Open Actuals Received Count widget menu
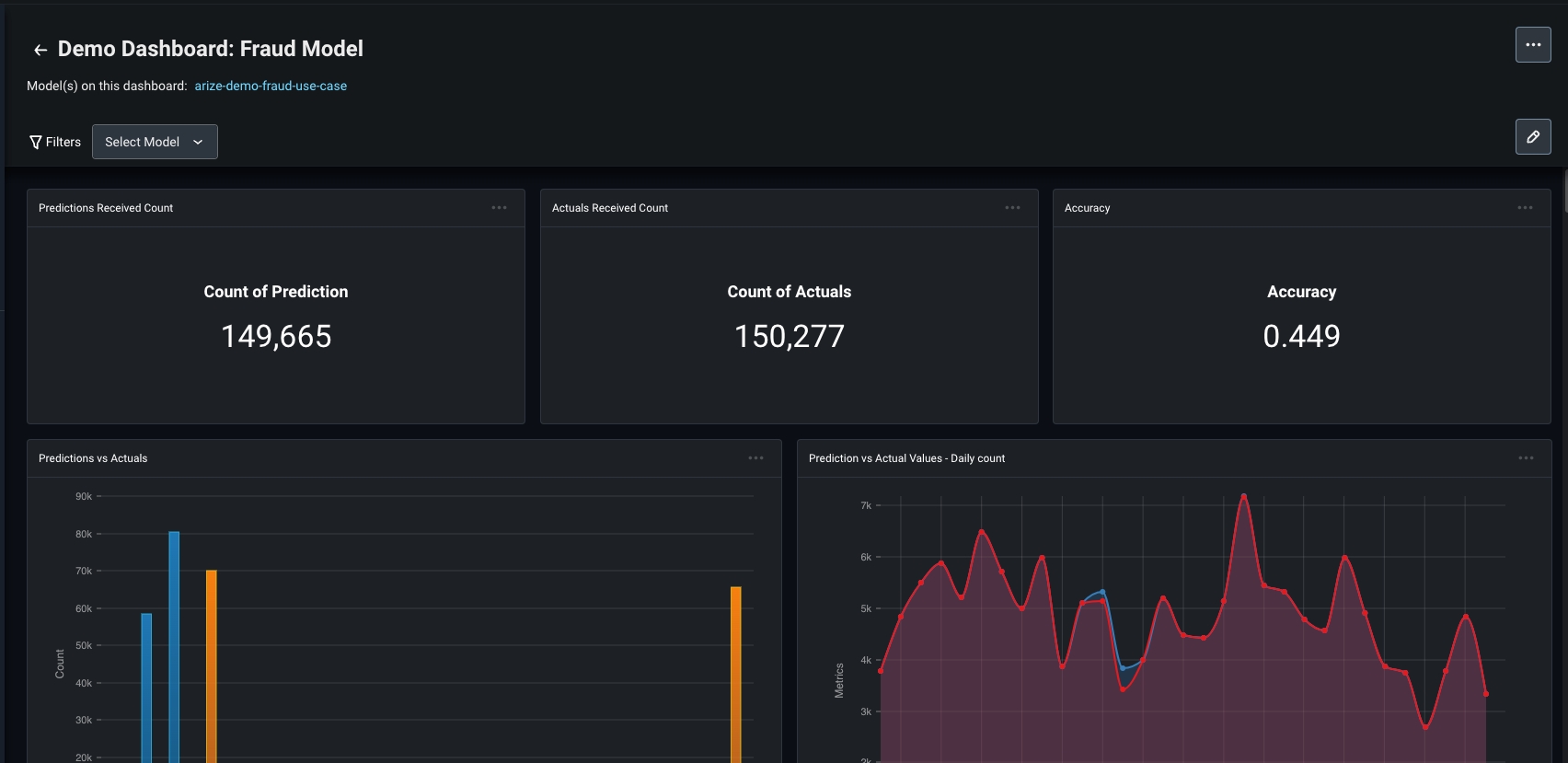This screenshot has width=1568, height=763. (x=1012, y=208)
